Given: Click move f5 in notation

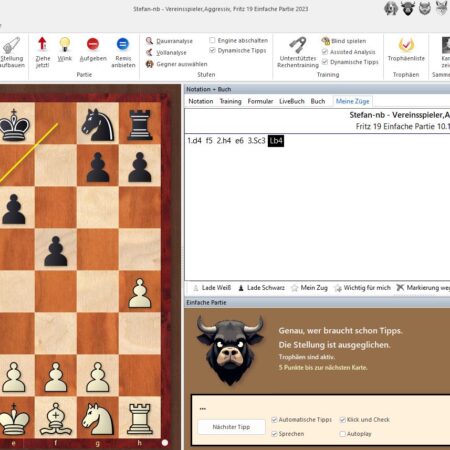Looking at the screenshot, I should pyautogui.click(x=209, y=141).
